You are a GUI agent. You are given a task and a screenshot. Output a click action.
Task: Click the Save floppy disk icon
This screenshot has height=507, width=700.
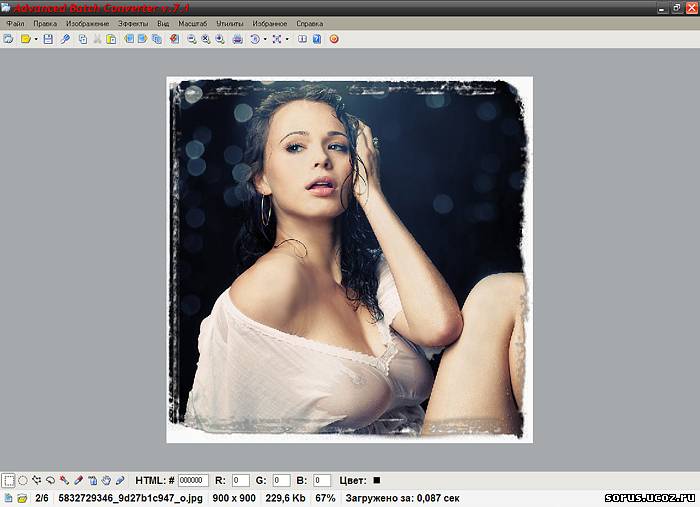click(48, 39)
